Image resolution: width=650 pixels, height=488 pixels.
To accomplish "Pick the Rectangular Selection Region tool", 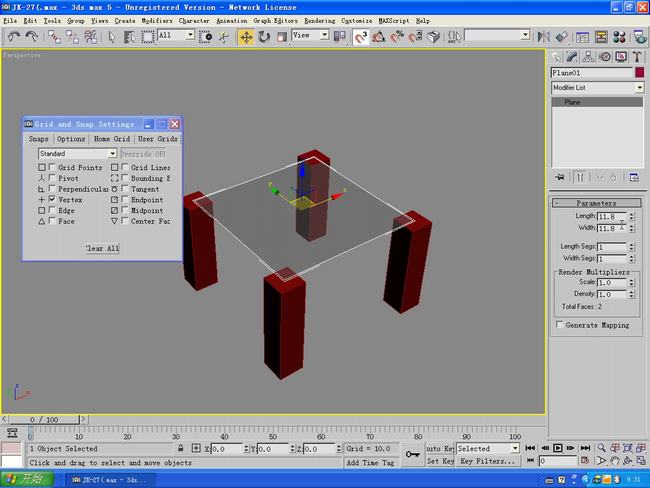I will pos(147,37).
